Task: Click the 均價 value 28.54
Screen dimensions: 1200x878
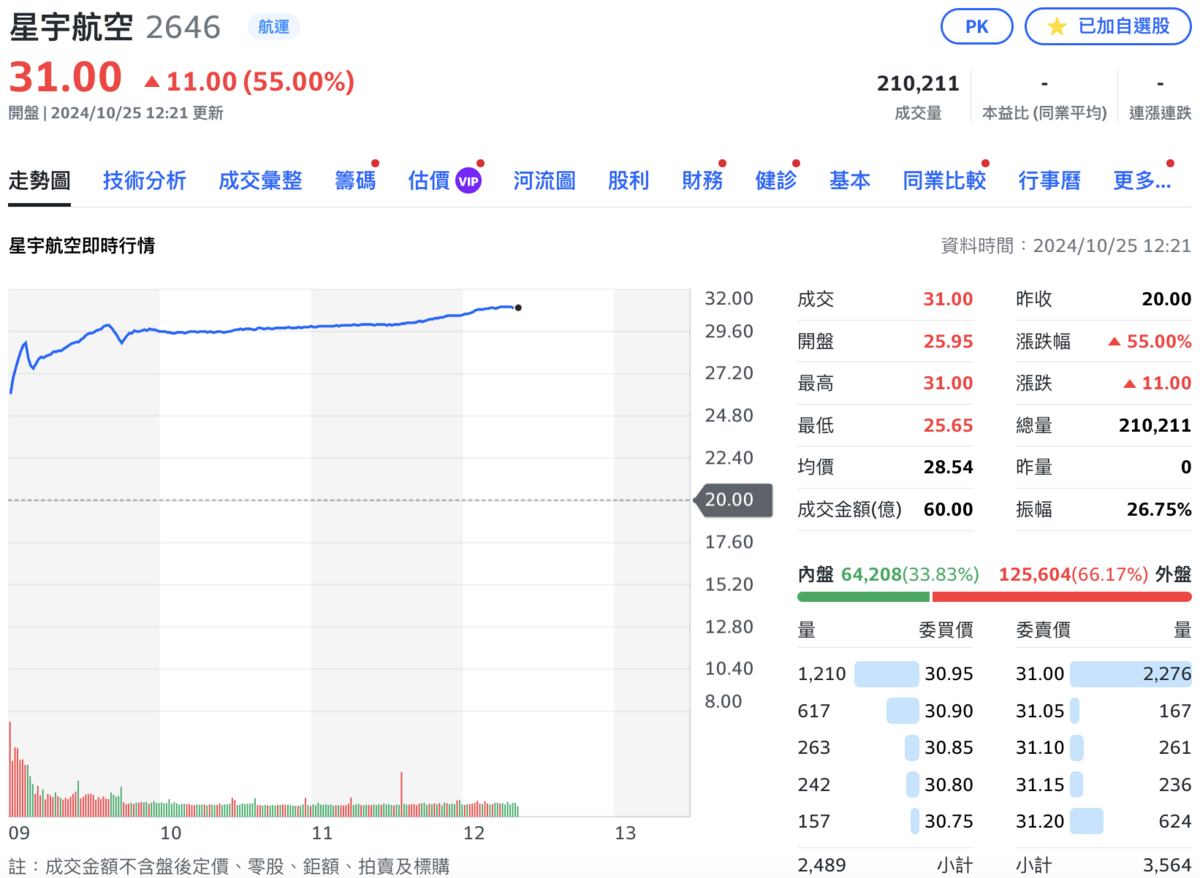Action: pos(949,467)
